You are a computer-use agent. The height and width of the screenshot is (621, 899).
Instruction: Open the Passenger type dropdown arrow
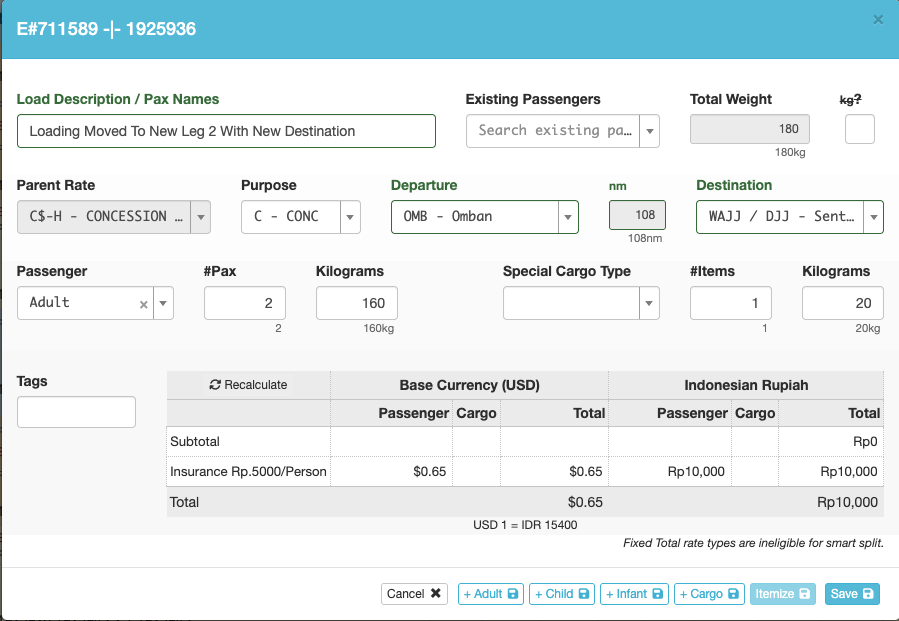click(163, 303)
